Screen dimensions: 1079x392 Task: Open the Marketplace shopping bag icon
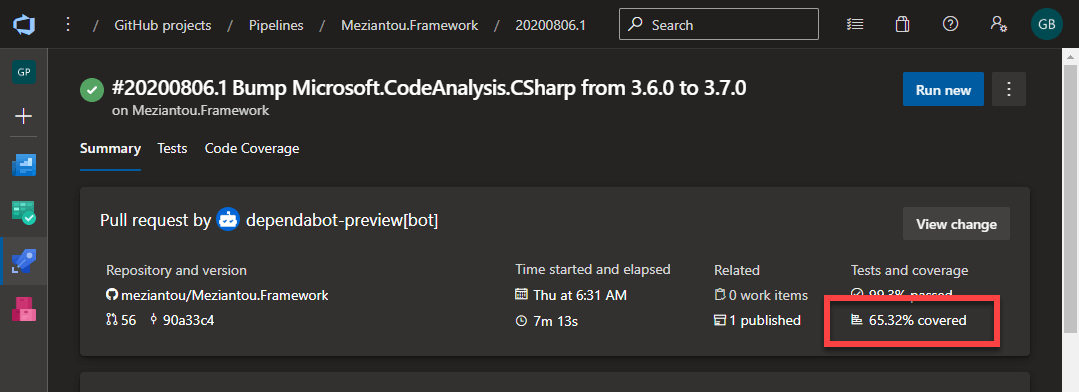(x=902, y=24)
